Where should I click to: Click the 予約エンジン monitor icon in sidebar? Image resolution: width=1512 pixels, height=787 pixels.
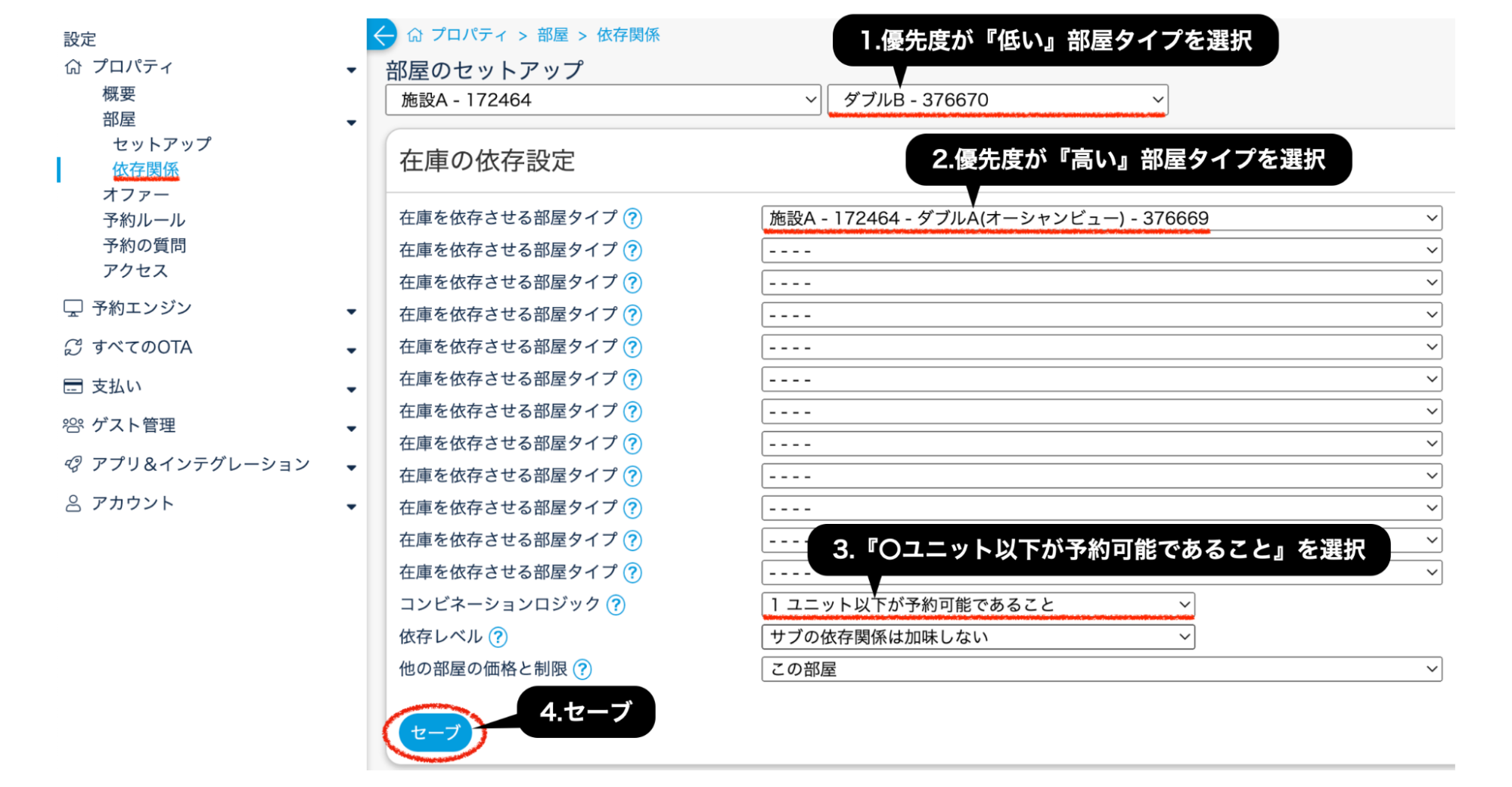click(73, 308)
